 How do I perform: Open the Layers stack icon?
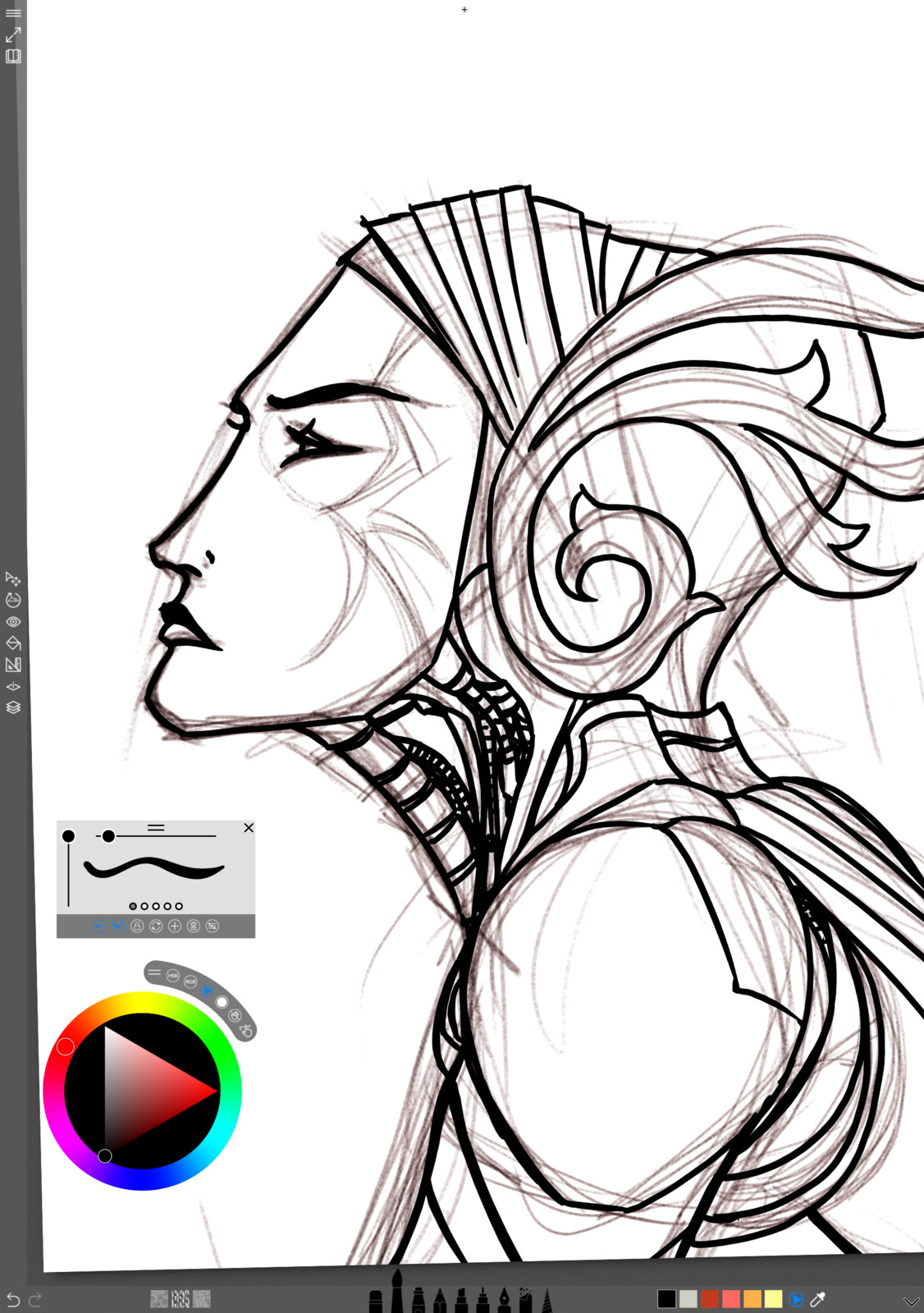13,707
